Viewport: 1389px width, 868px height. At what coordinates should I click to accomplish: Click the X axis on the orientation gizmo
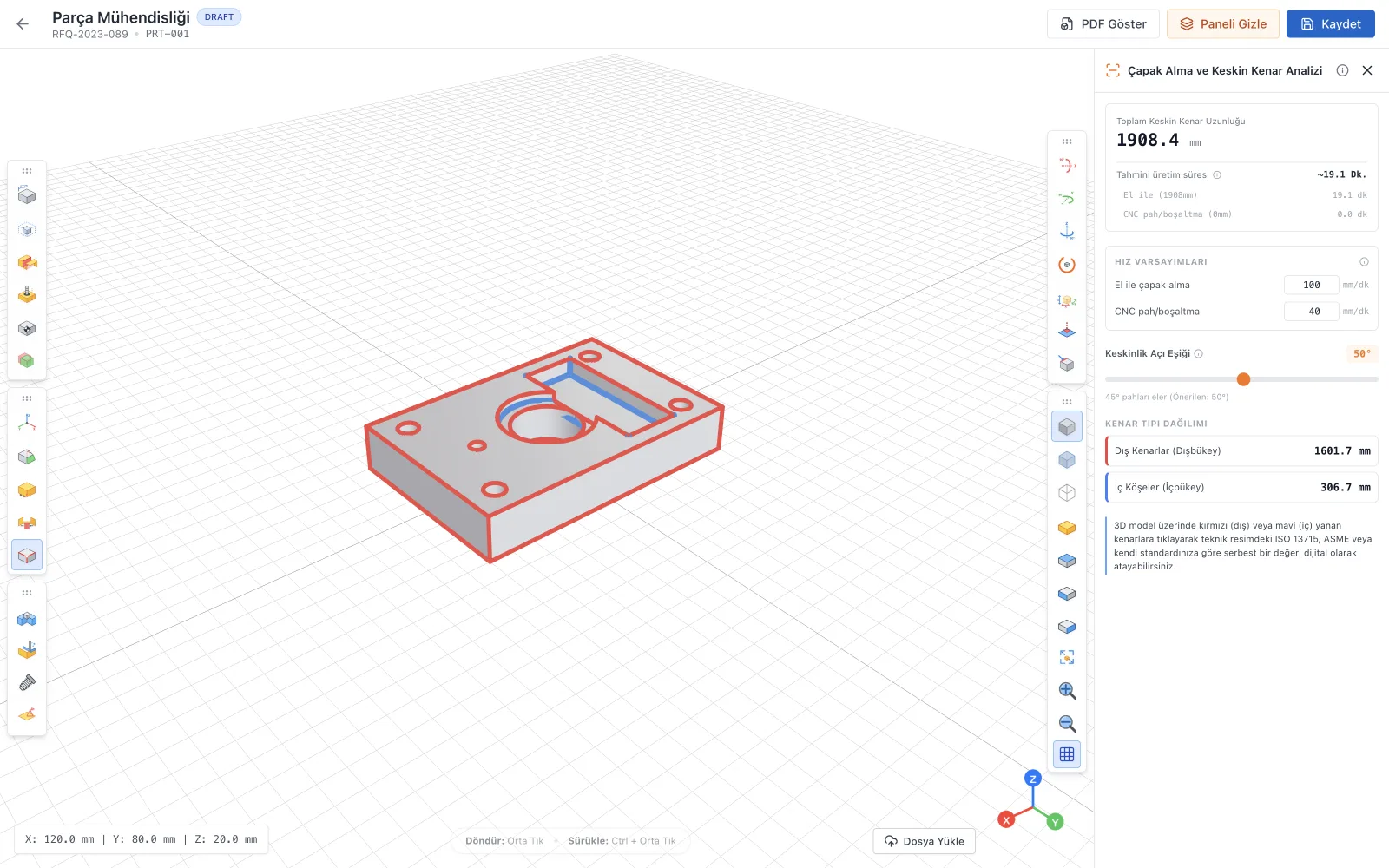[1006, 819]
